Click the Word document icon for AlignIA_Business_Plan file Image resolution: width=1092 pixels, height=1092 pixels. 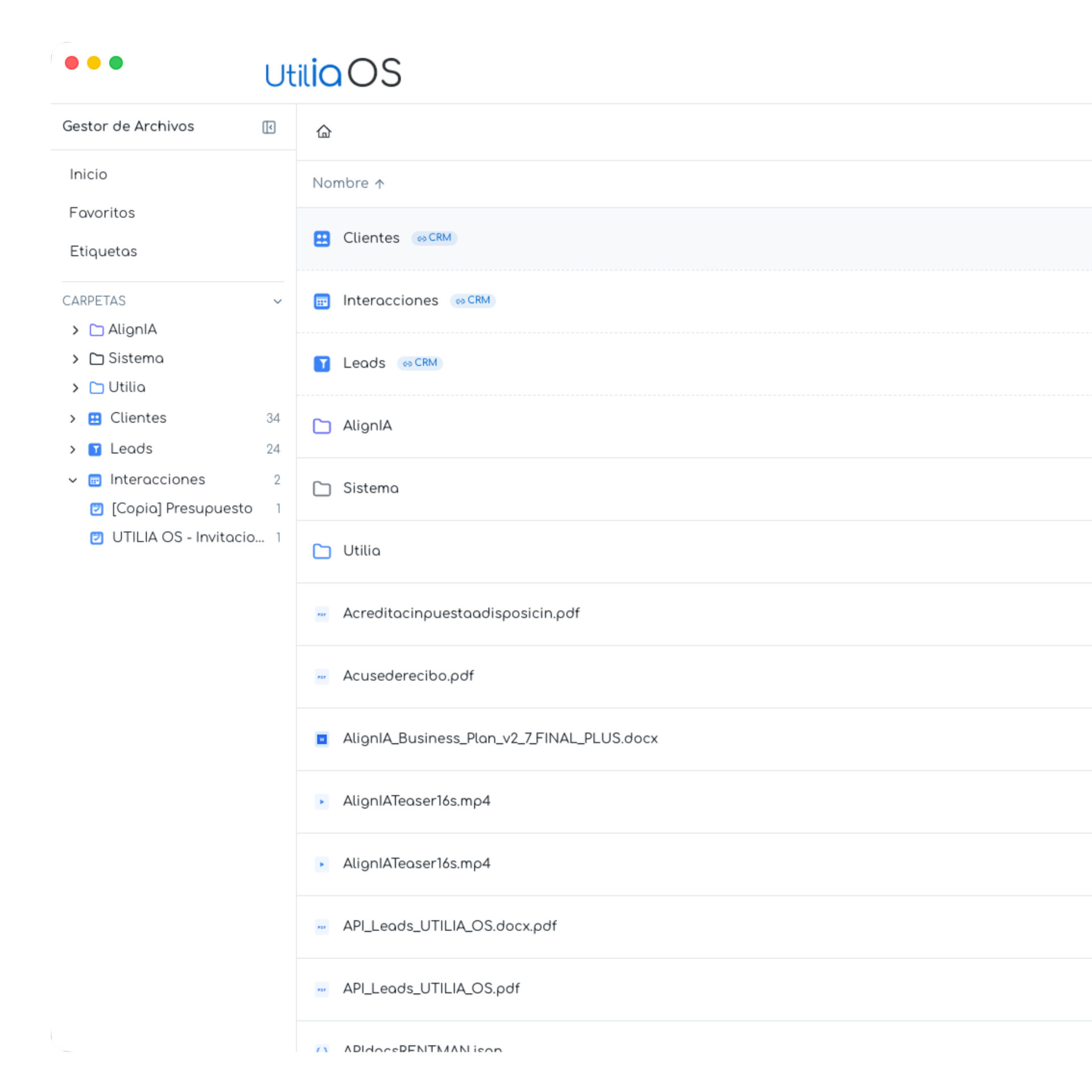[322, 739]
